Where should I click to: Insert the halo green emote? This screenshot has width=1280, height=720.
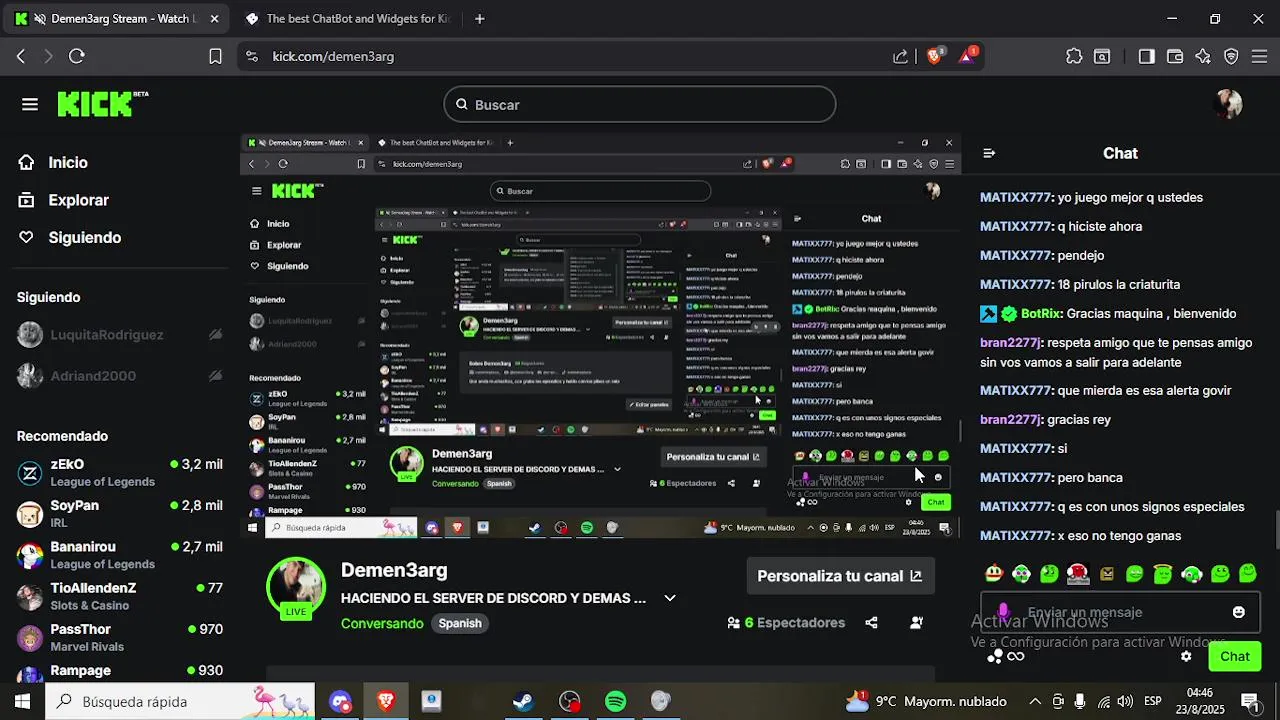[x=1163, y=574]
